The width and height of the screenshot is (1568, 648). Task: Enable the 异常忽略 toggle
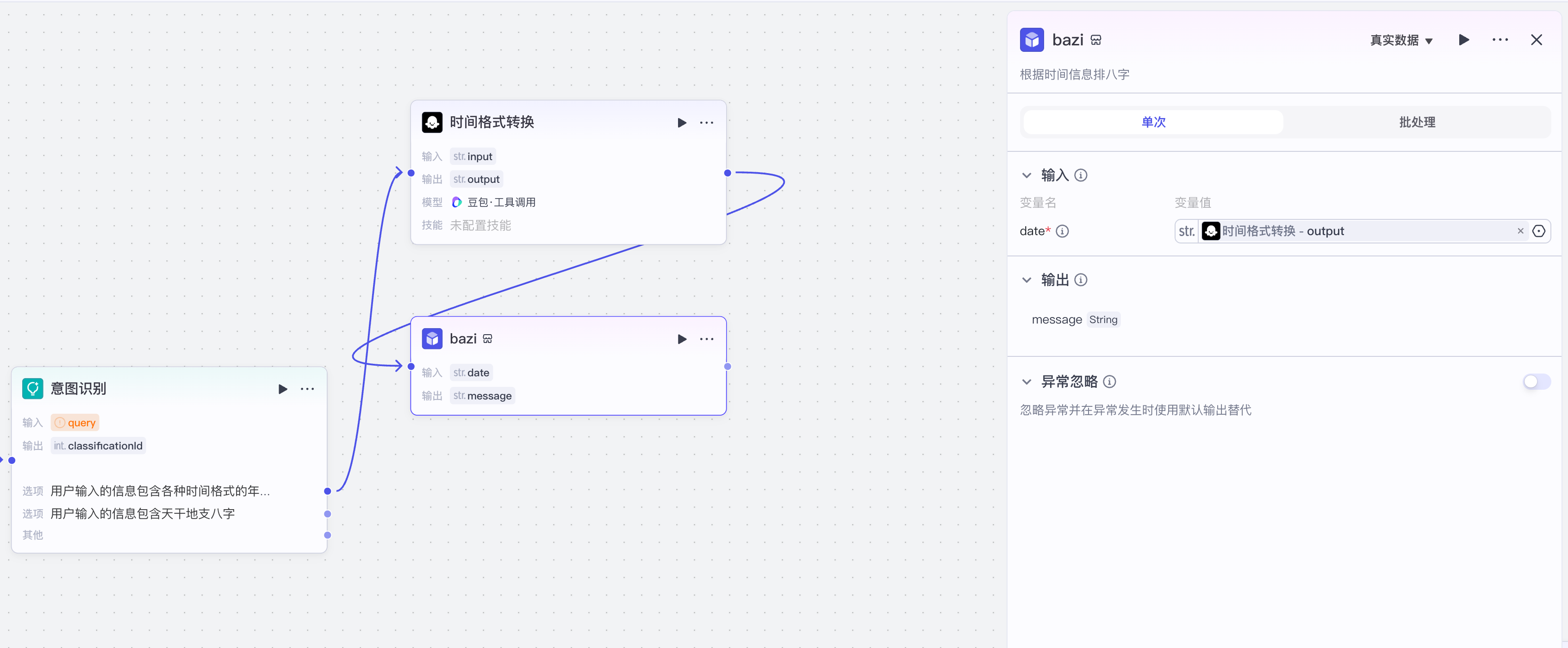pyautogui.click(x=1537, y=381)
